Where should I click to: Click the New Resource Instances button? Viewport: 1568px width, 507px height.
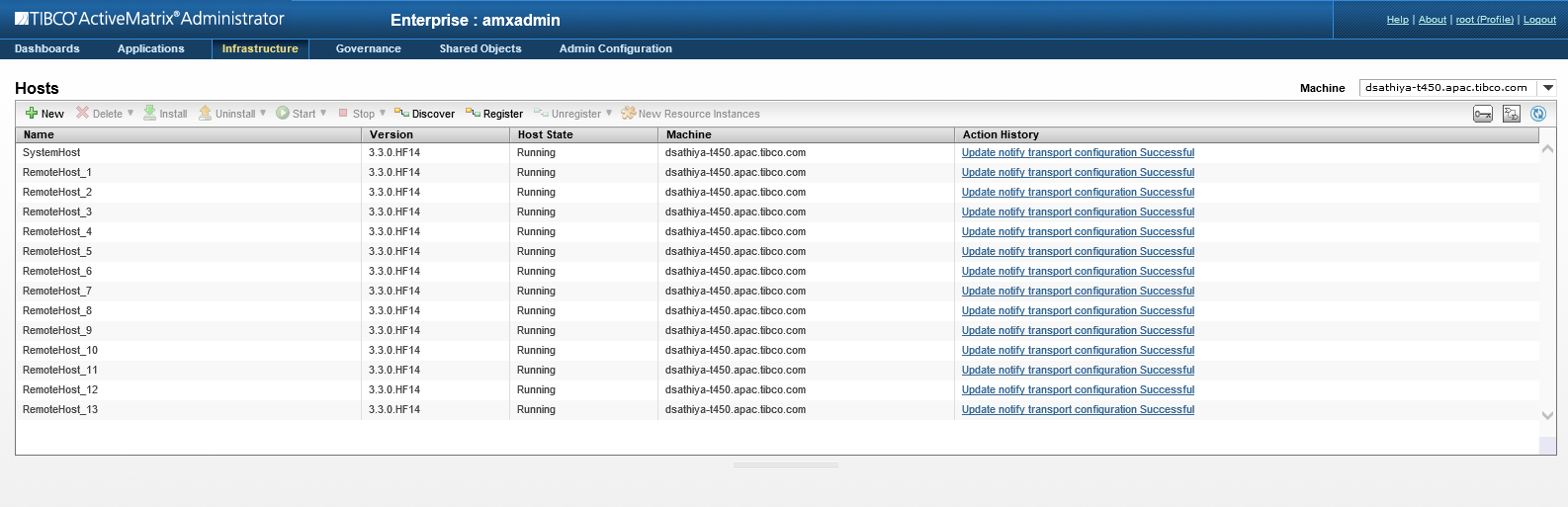(690, 114)
